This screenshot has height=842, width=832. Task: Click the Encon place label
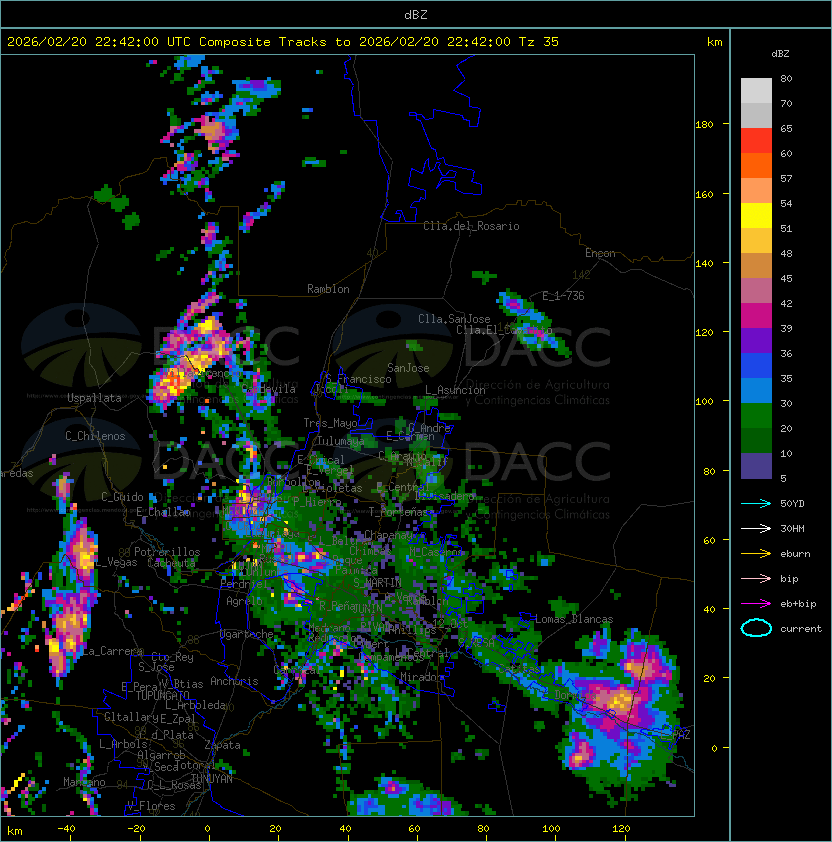tap(600, 253)
